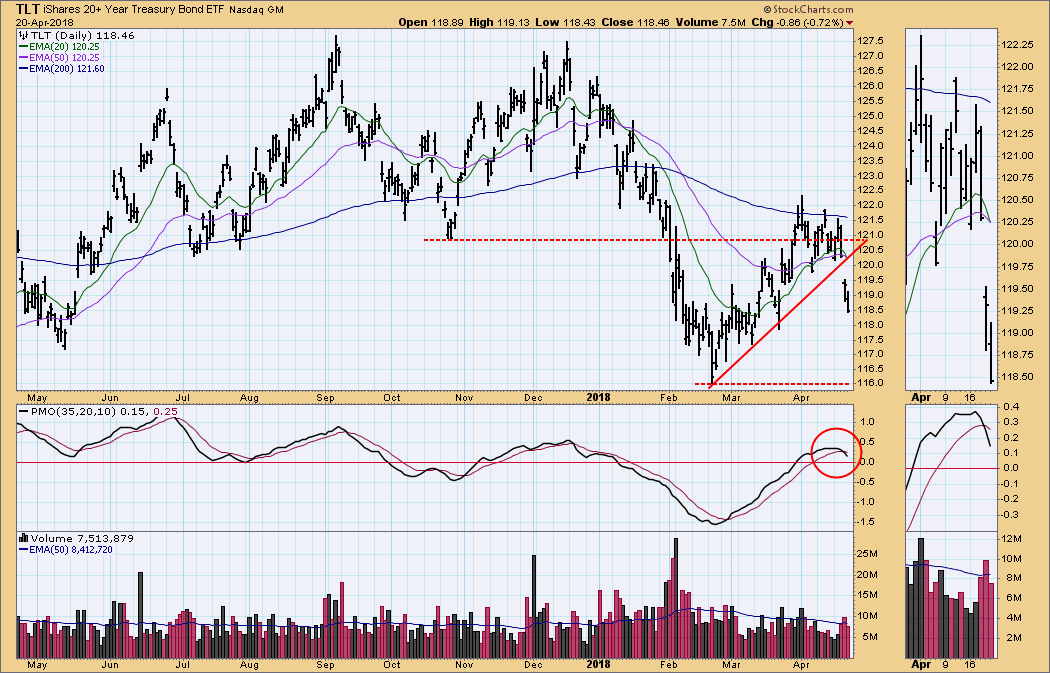Click the Dec label on bottom time axis
1050x673 pixels.
(x=533, y=665)
